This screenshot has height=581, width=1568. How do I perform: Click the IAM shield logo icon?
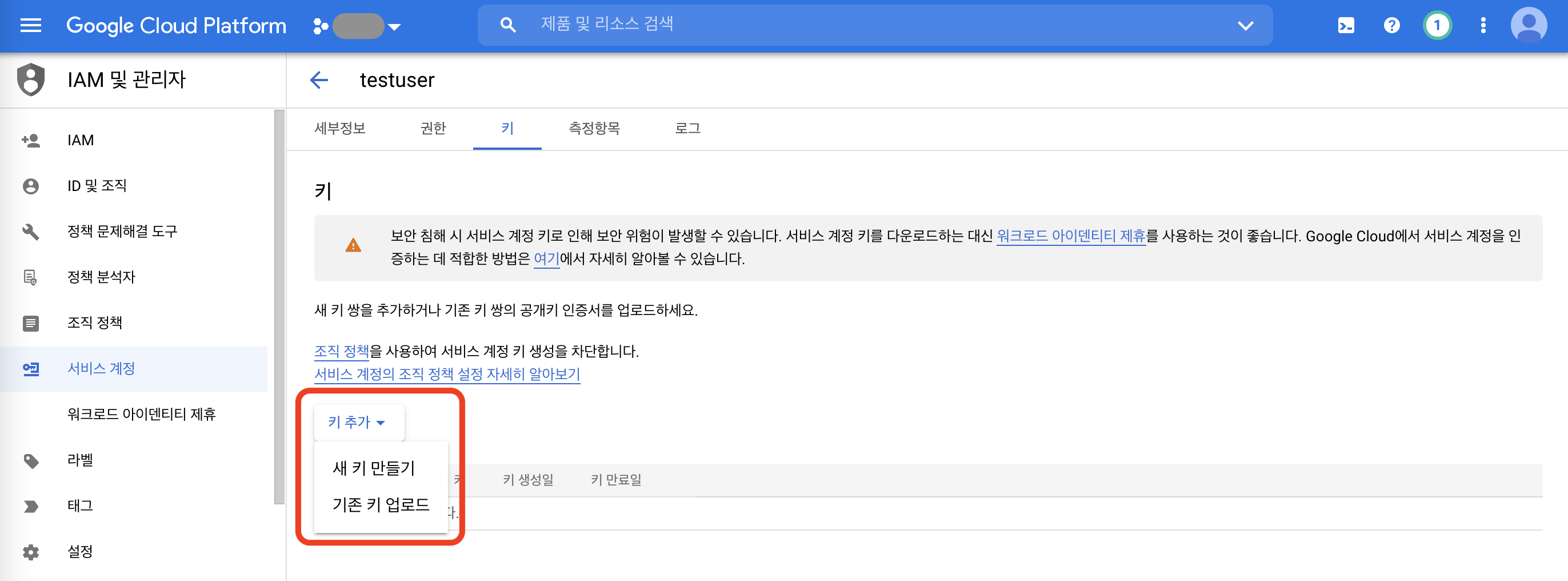point(31,80)
